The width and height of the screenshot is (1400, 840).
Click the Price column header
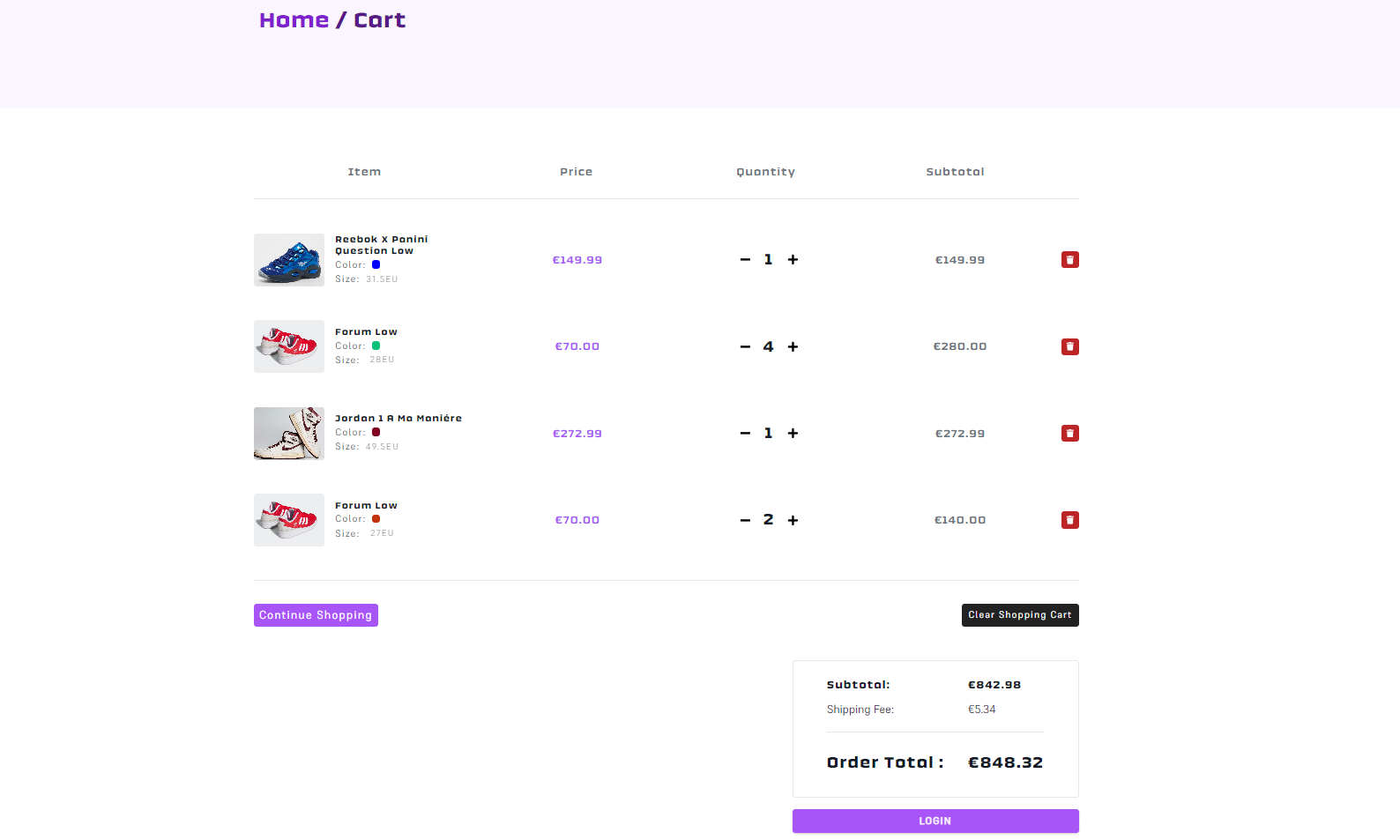pos(577,172)
